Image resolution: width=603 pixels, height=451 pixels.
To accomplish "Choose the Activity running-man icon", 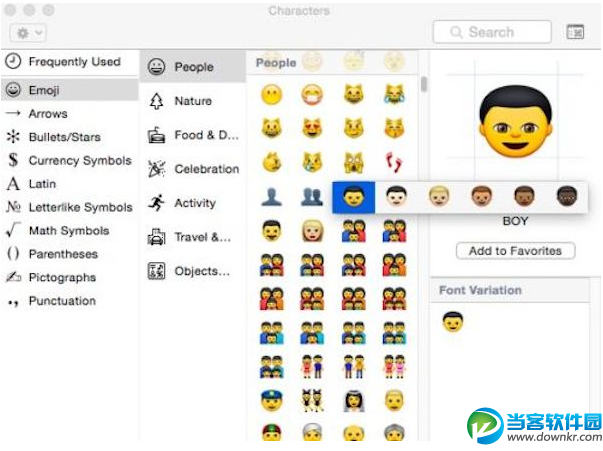I will (157, 203).
